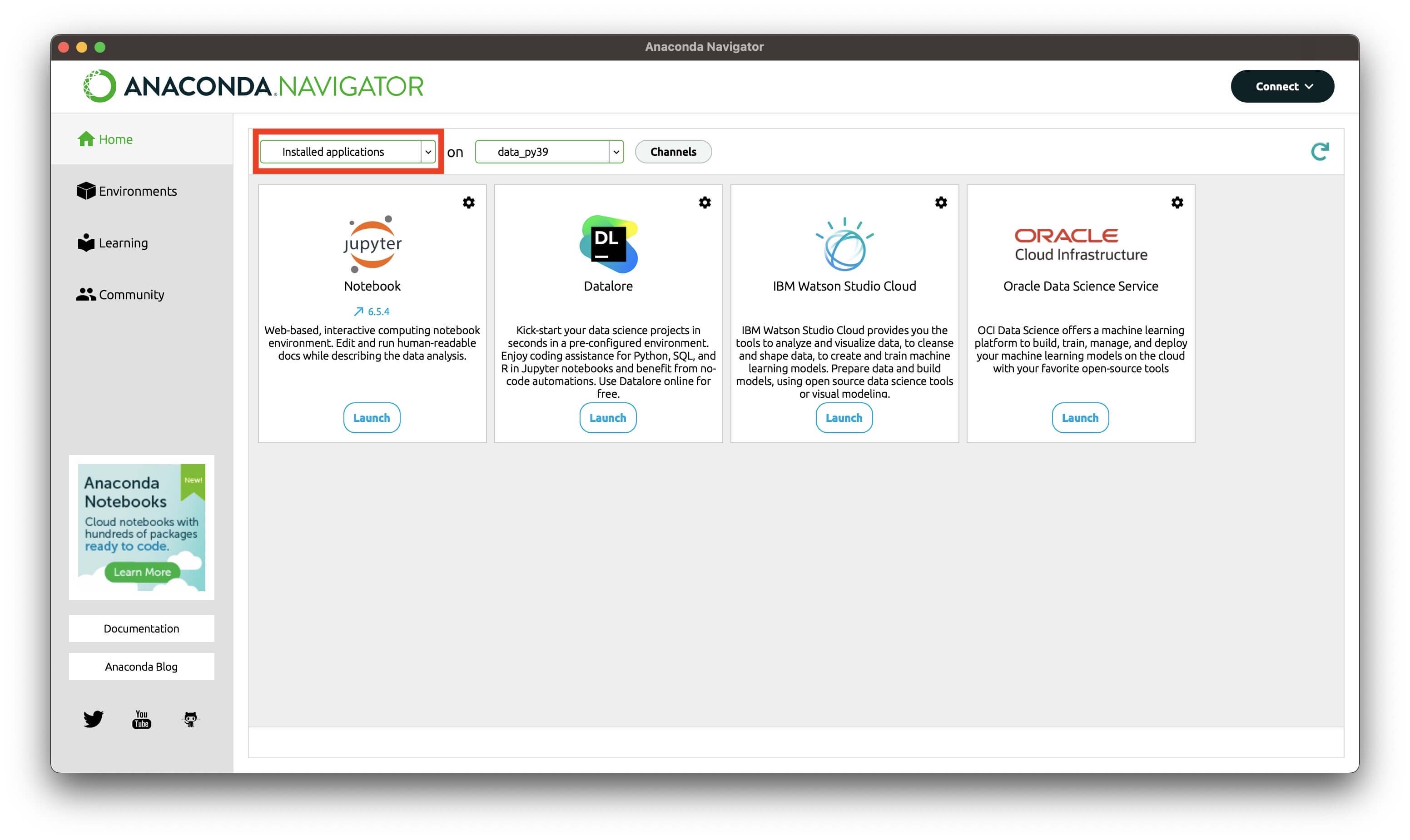
Task: Launch Datalore application
Action: tap(608, 418)
